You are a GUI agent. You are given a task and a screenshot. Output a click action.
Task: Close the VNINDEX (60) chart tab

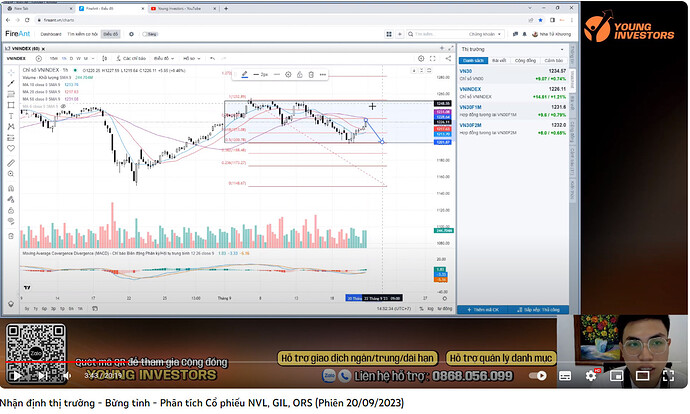[x=44, y=48]
